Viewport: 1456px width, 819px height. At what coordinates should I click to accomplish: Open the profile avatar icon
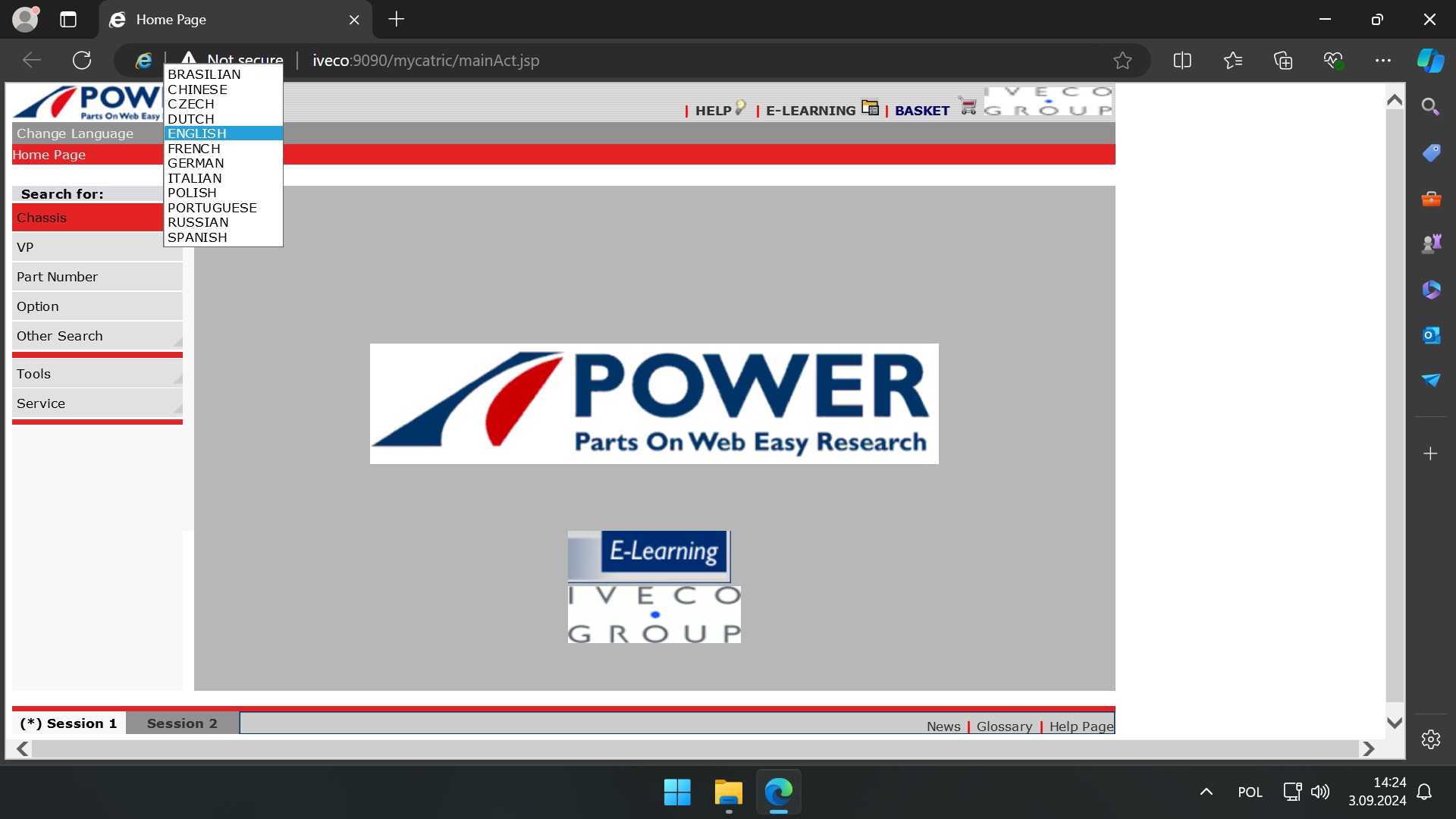point(26,20)
